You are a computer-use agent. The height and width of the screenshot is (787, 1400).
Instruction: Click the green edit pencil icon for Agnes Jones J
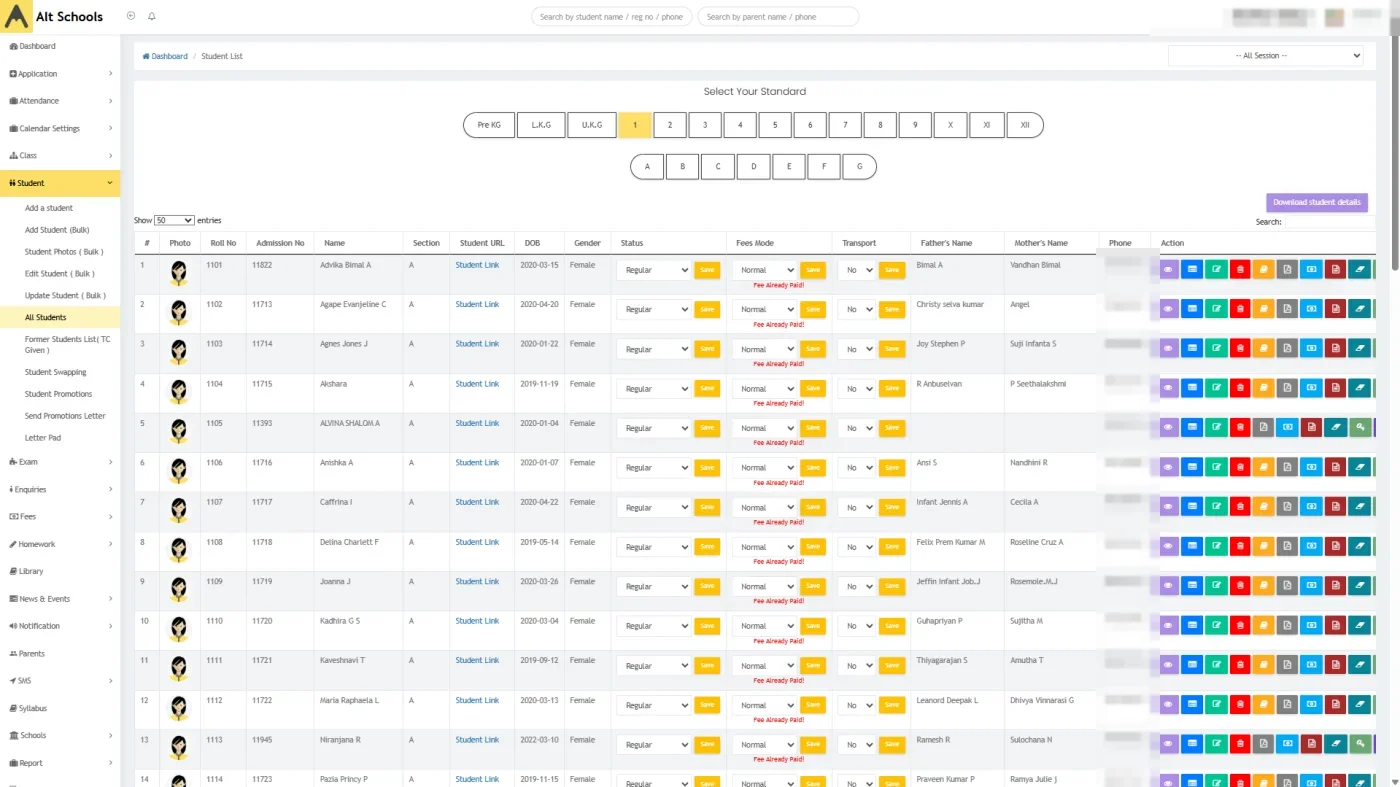click(x=1216, y=348)
